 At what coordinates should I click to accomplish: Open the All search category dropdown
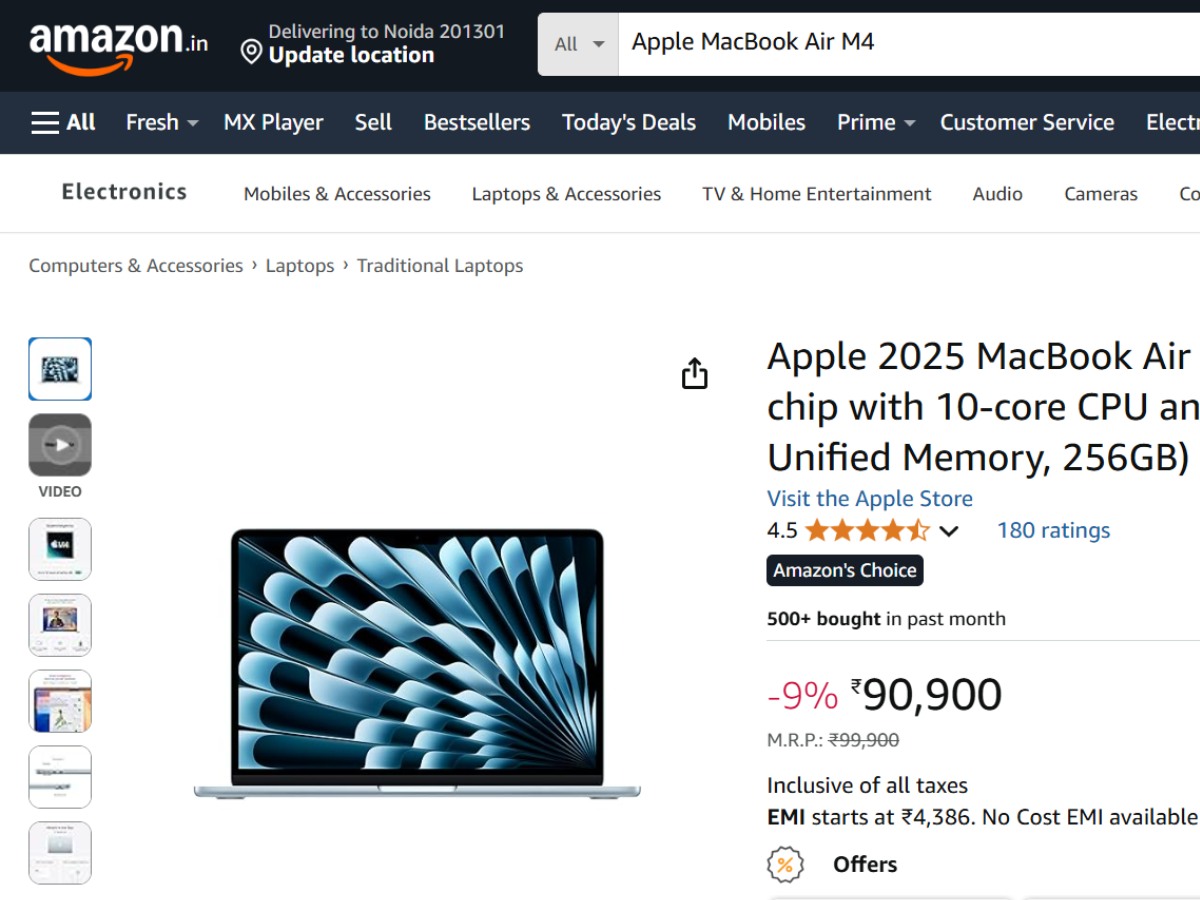pos(579,44)
